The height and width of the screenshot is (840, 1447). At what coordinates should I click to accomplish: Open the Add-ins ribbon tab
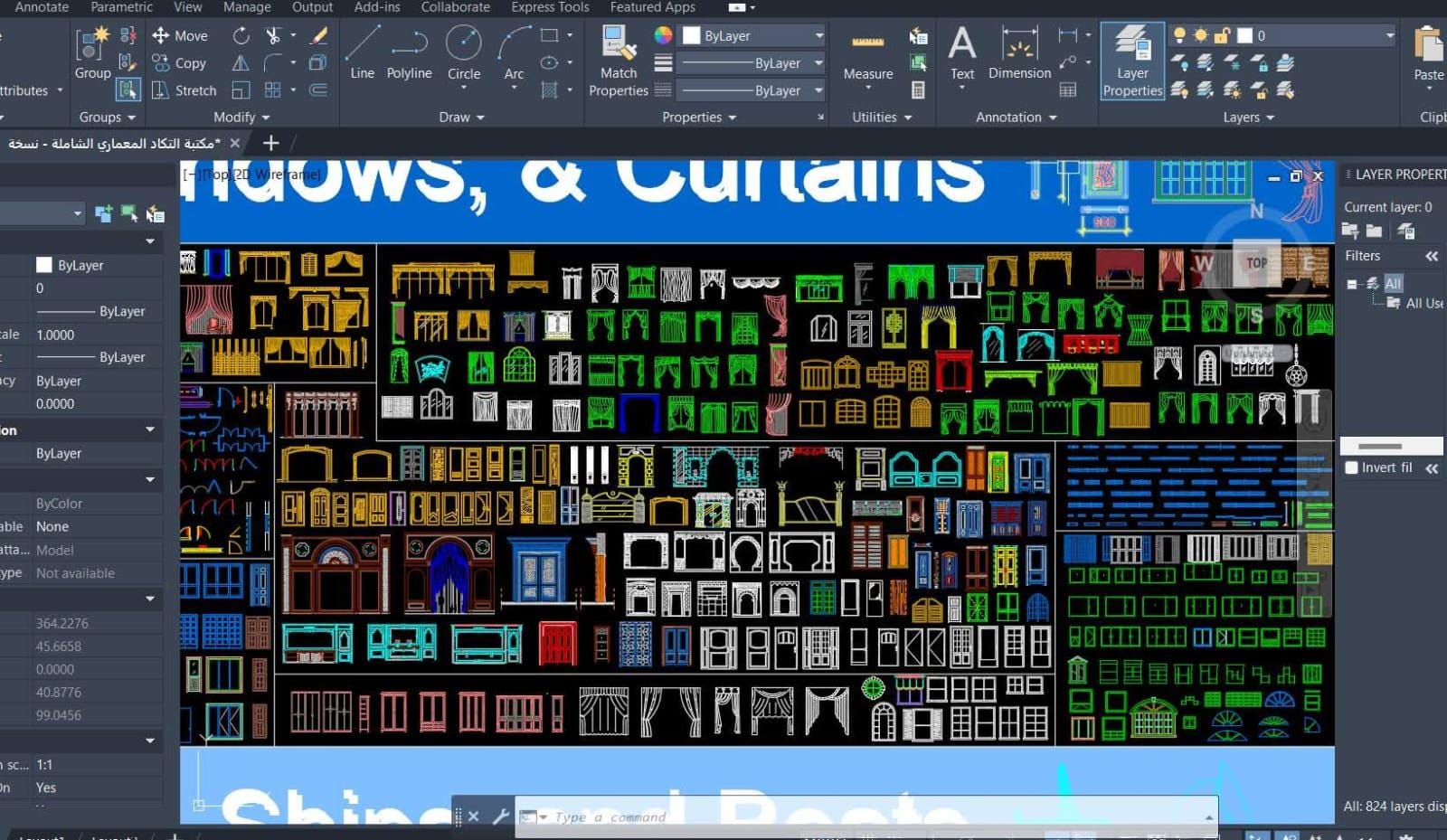377,7
